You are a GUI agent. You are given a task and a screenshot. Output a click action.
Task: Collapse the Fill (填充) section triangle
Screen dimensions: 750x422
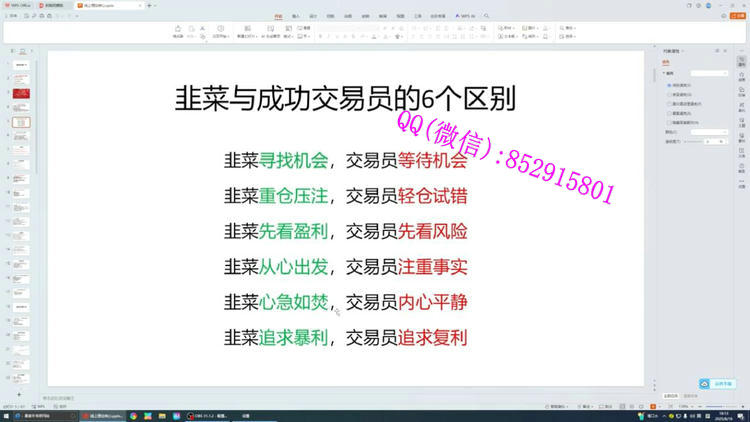tap(664, 73)
